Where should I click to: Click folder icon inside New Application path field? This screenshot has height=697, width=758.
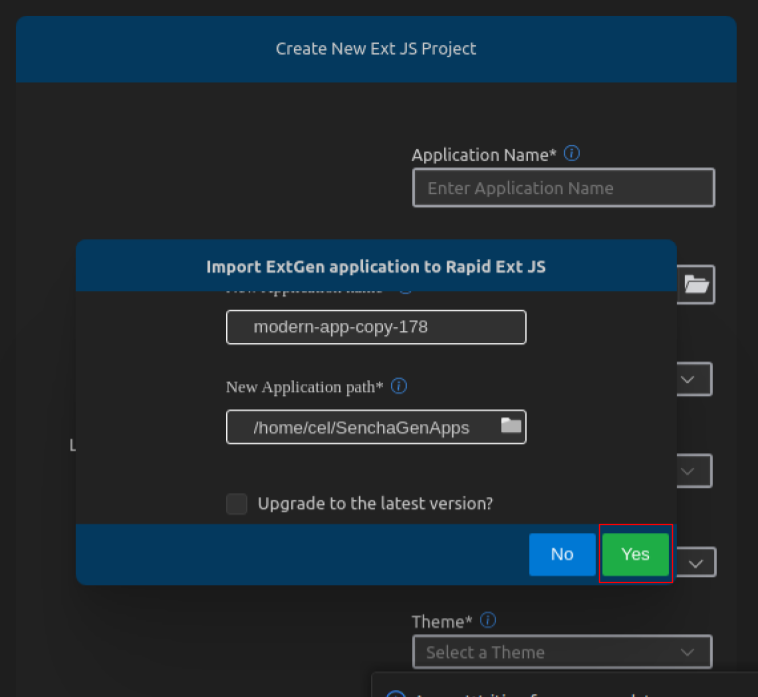pyautogui.click(x=511, y=426)
